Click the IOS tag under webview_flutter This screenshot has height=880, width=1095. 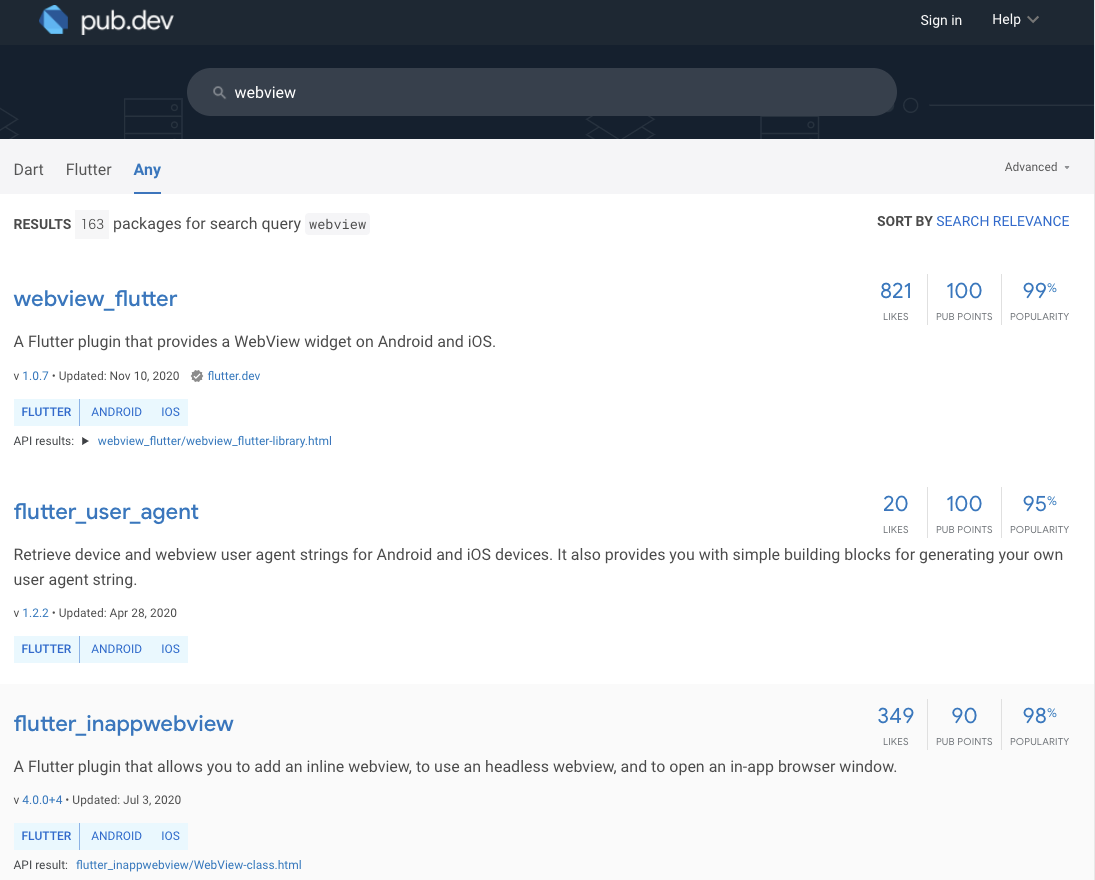(x=170, y=412)
